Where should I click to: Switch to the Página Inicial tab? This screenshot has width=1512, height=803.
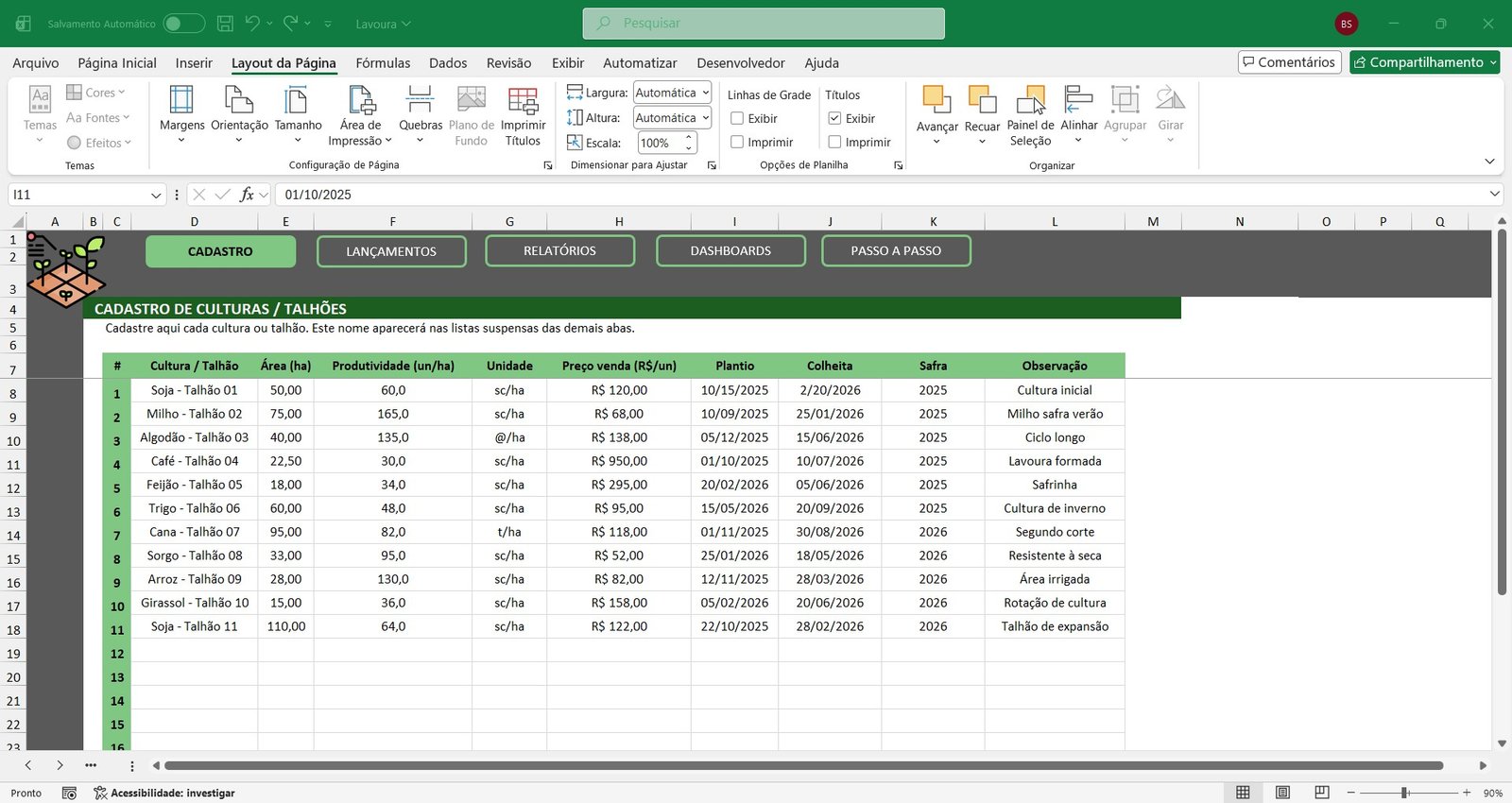click(x=117, y=62)
